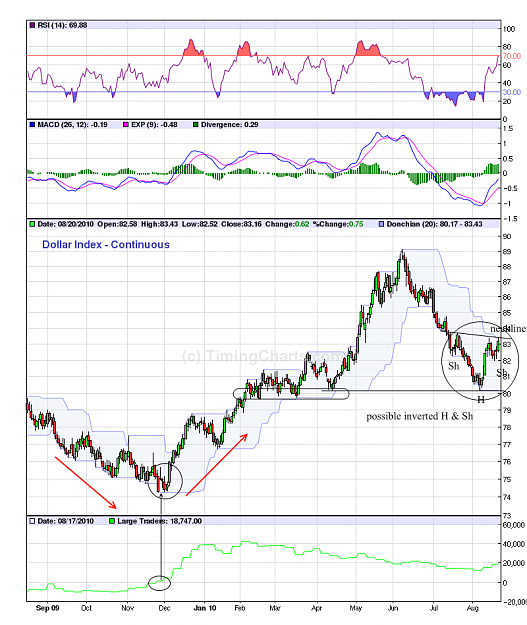Viewport: 527px width, 625px height.
Task: Click the 40,000 label on the Large Traders axis
Action: [514, 544]
